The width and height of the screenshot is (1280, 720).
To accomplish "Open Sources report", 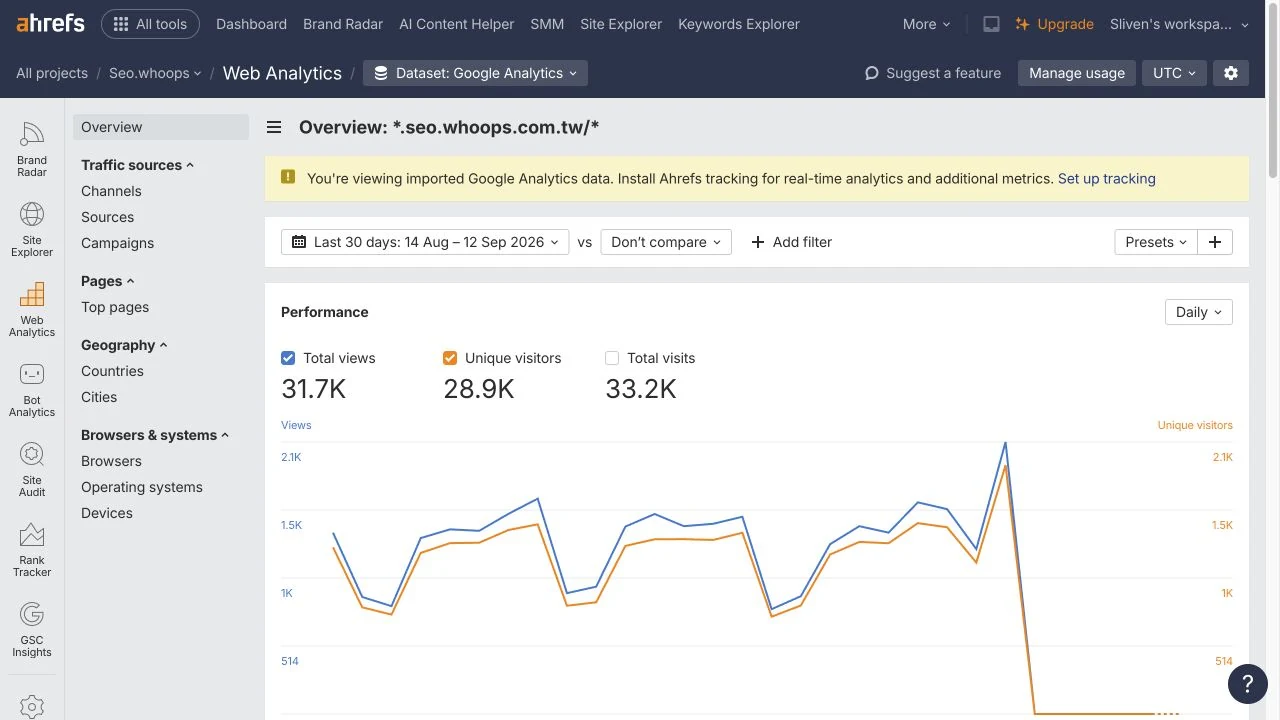I will tap(107, 217).
